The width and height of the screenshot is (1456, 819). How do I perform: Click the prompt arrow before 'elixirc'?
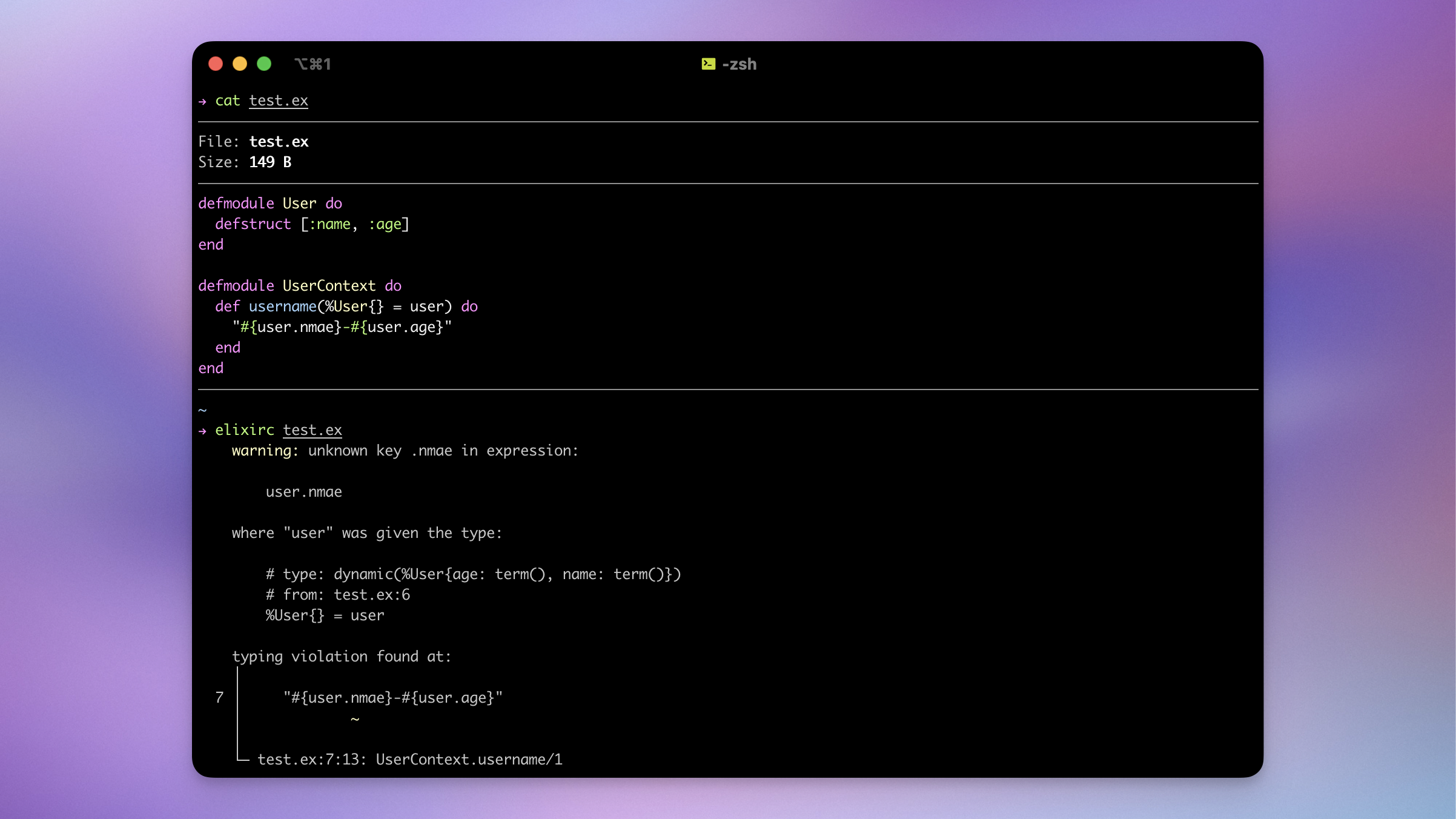[x=202, y=431]
